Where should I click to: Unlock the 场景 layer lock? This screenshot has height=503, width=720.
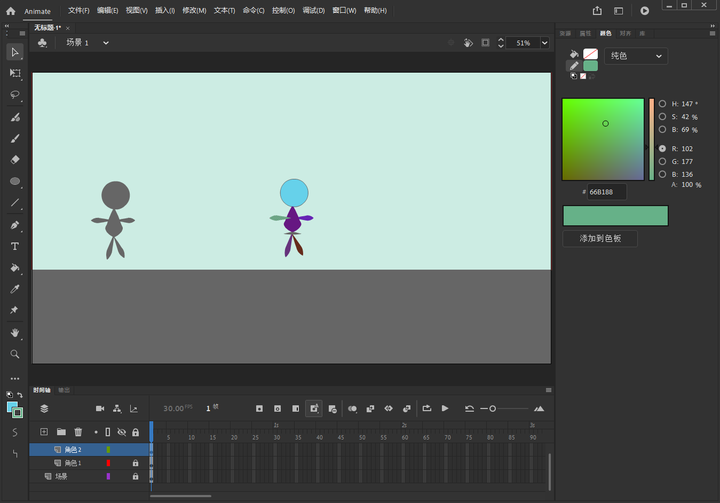click(x=135, y=476)
